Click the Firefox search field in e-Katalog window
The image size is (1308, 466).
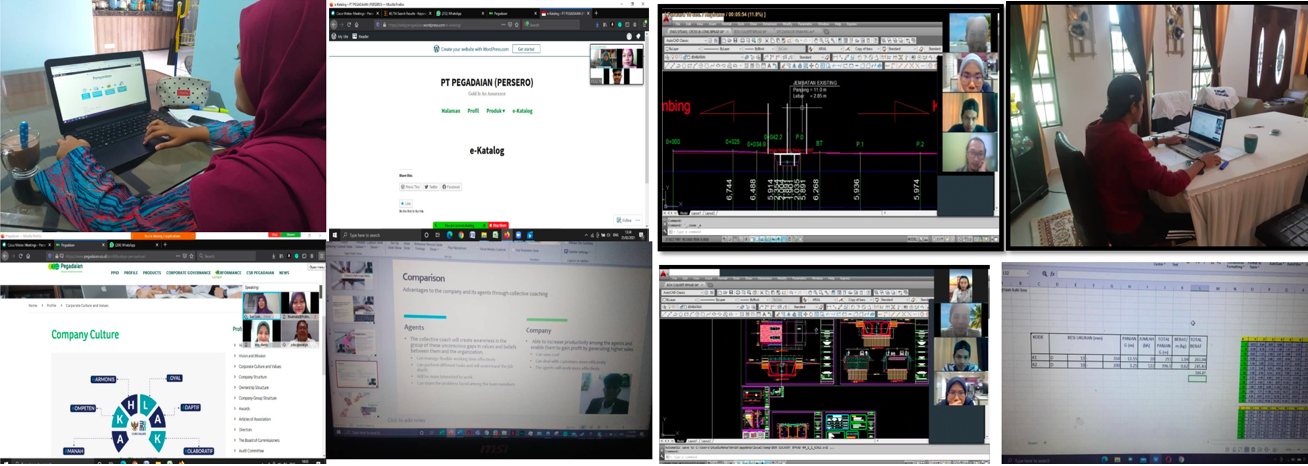click(x=550, y=25)
